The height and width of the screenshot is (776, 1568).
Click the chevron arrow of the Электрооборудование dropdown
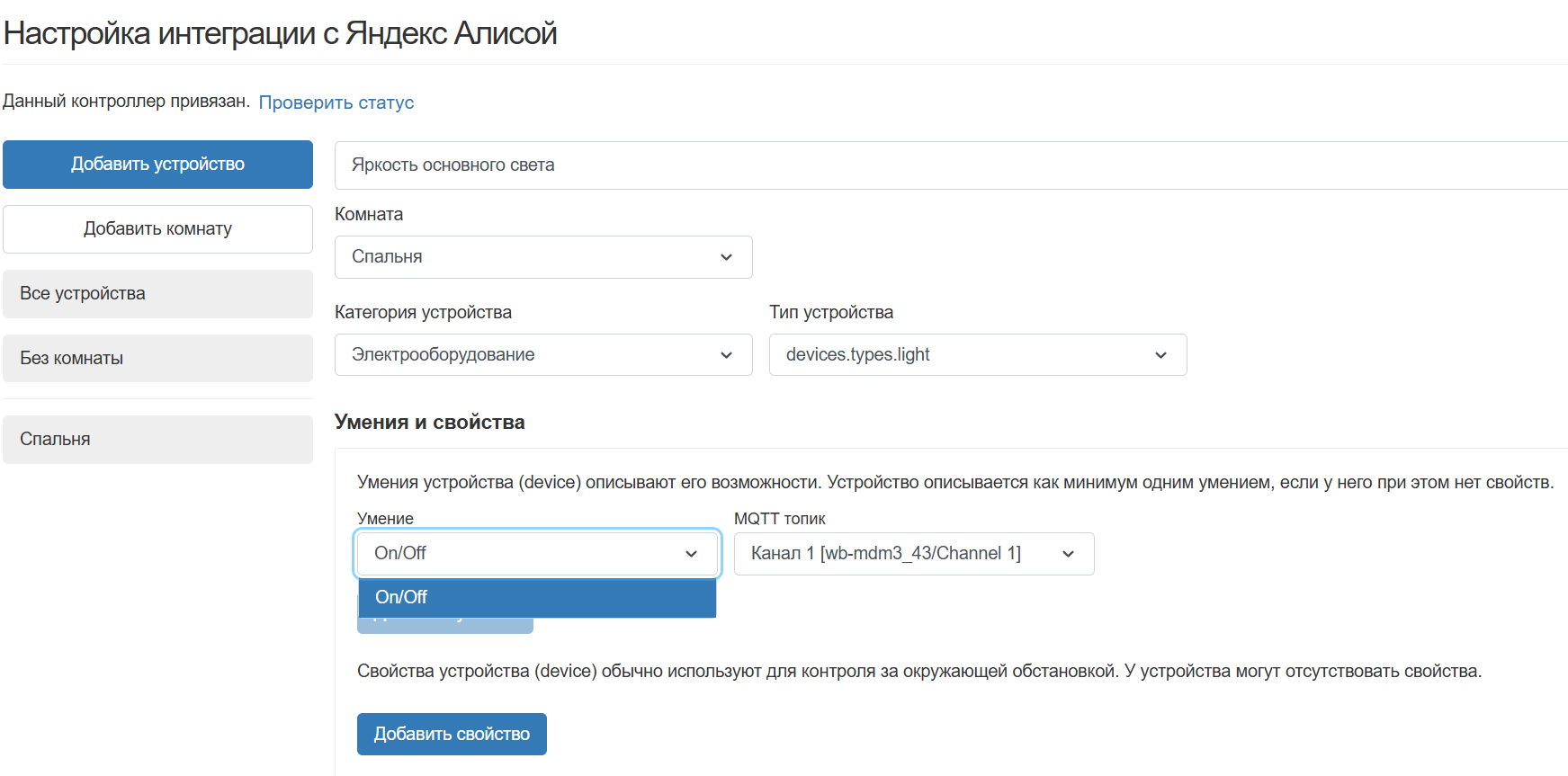coord(727,355)
